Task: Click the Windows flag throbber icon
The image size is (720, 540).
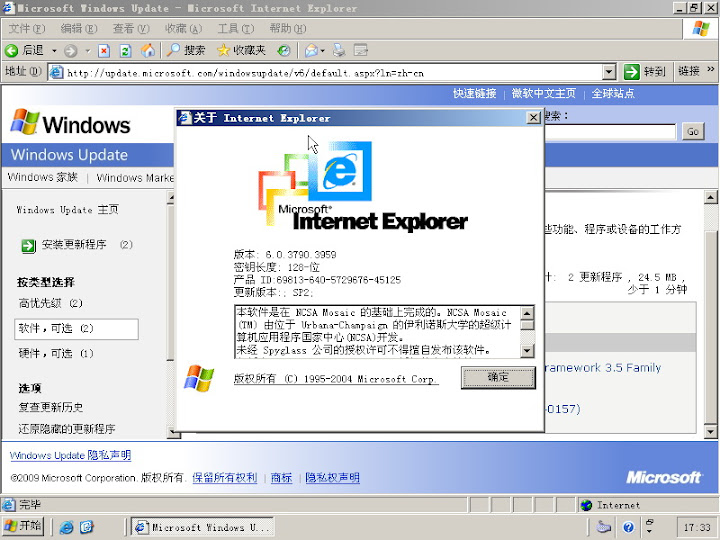Action: click(x=700, y=29)
